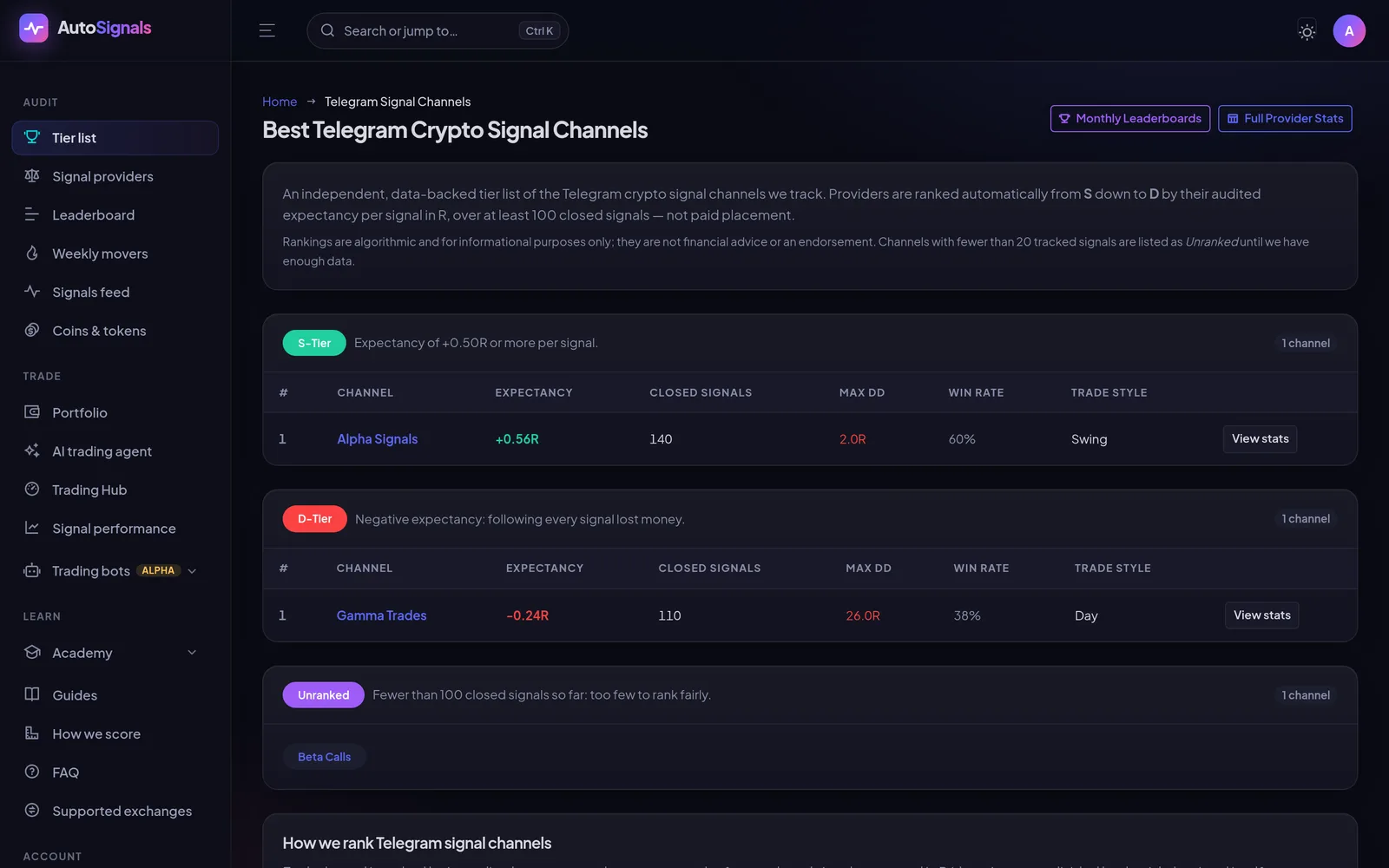The image size is (1389, 868).
Task: Go to Leaderboard menu item
Action: tap(115, 214)
